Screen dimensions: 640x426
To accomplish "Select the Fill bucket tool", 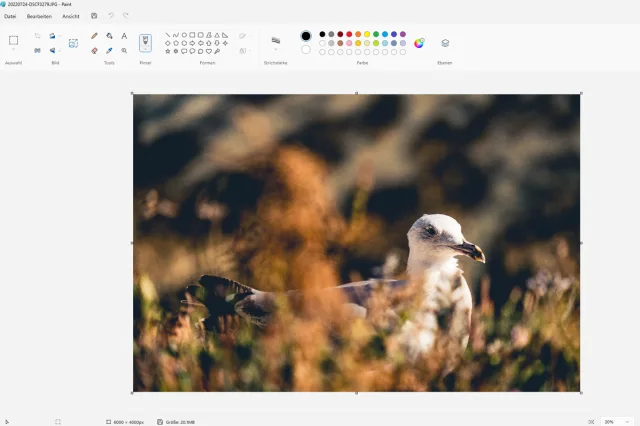I will pyautogui.click(x=109, y=35).
